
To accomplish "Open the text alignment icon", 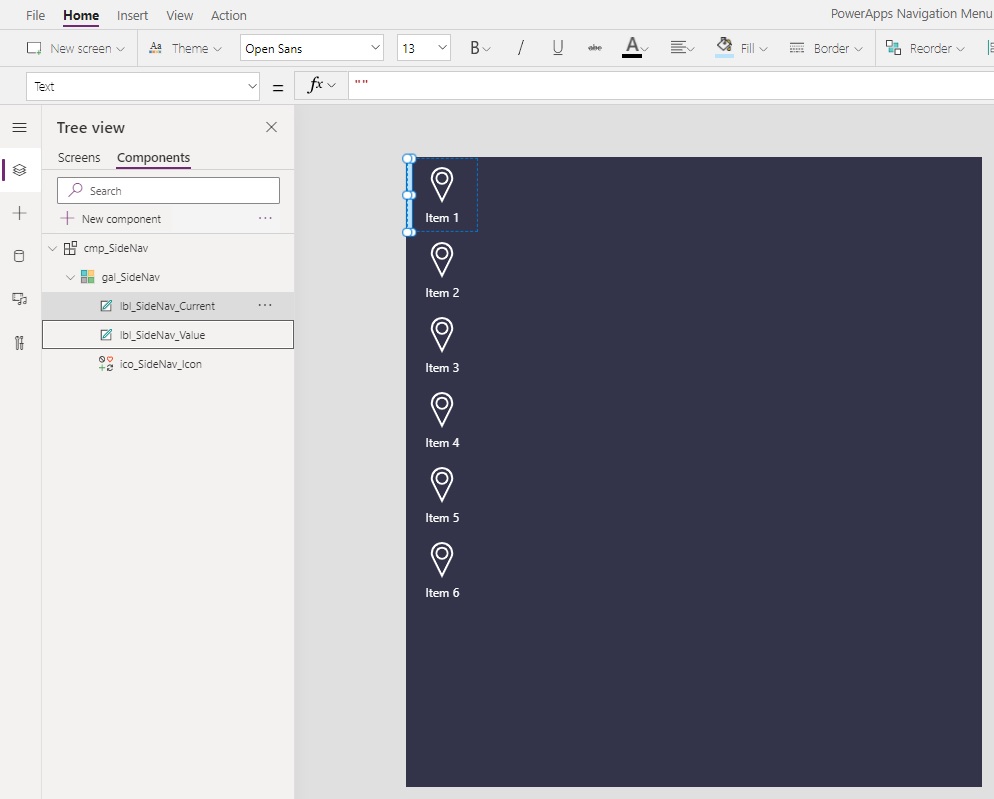I will [682, 48].
